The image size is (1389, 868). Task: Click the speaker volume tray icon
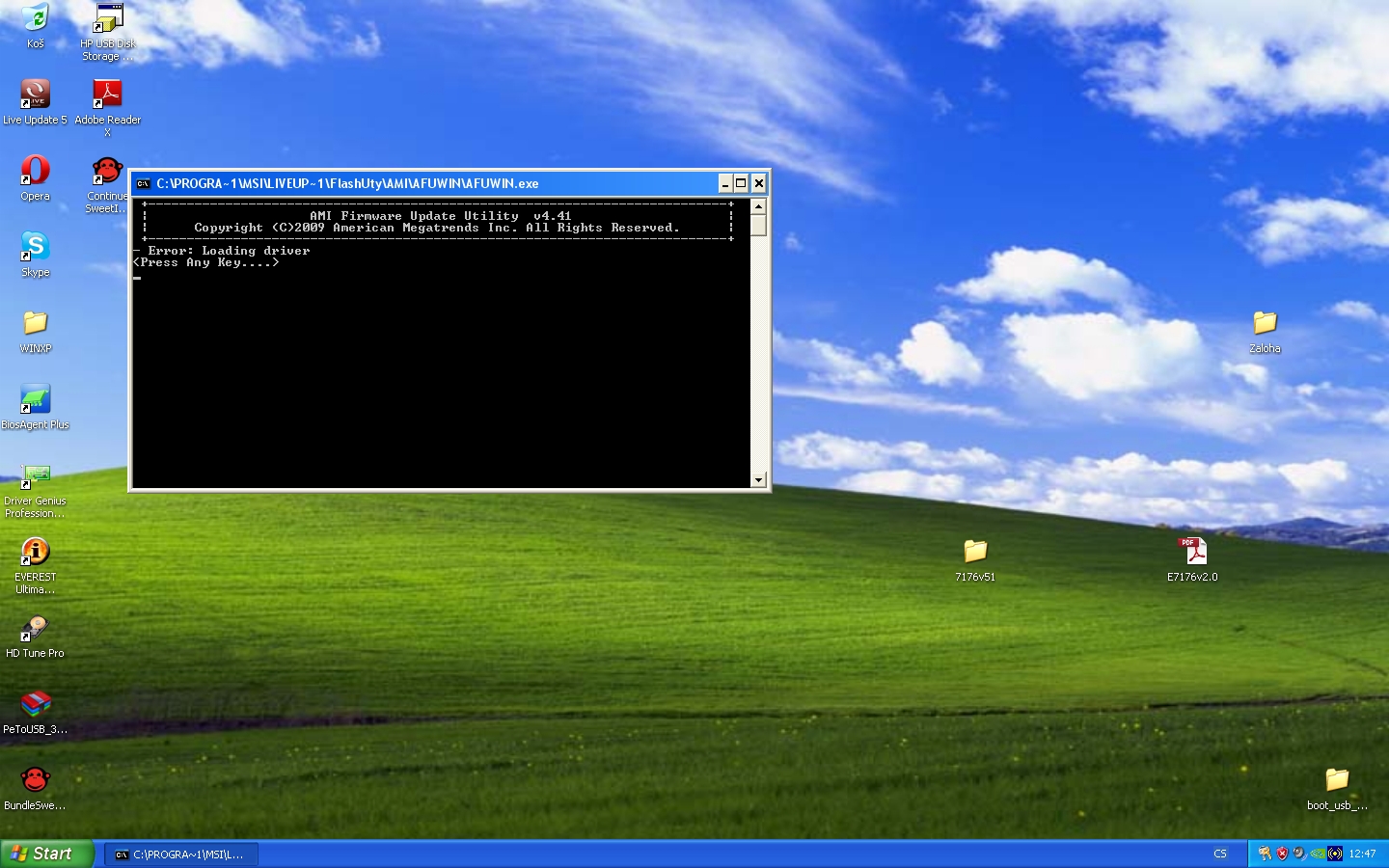coord(1299,854)
